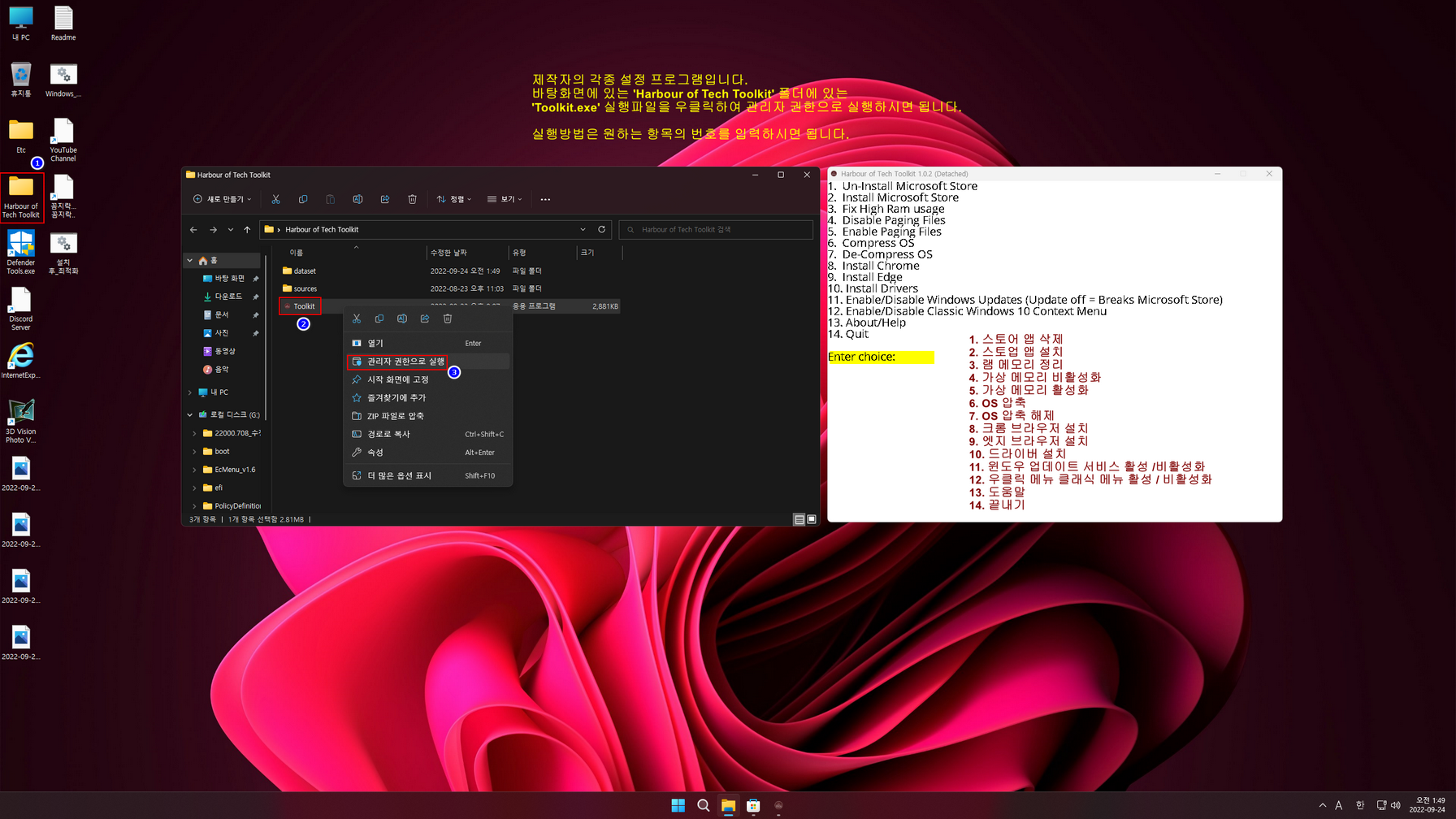
Task: Open the Windows Start button on taskbar
Action: pyautogui.click(x=678, y=805)
